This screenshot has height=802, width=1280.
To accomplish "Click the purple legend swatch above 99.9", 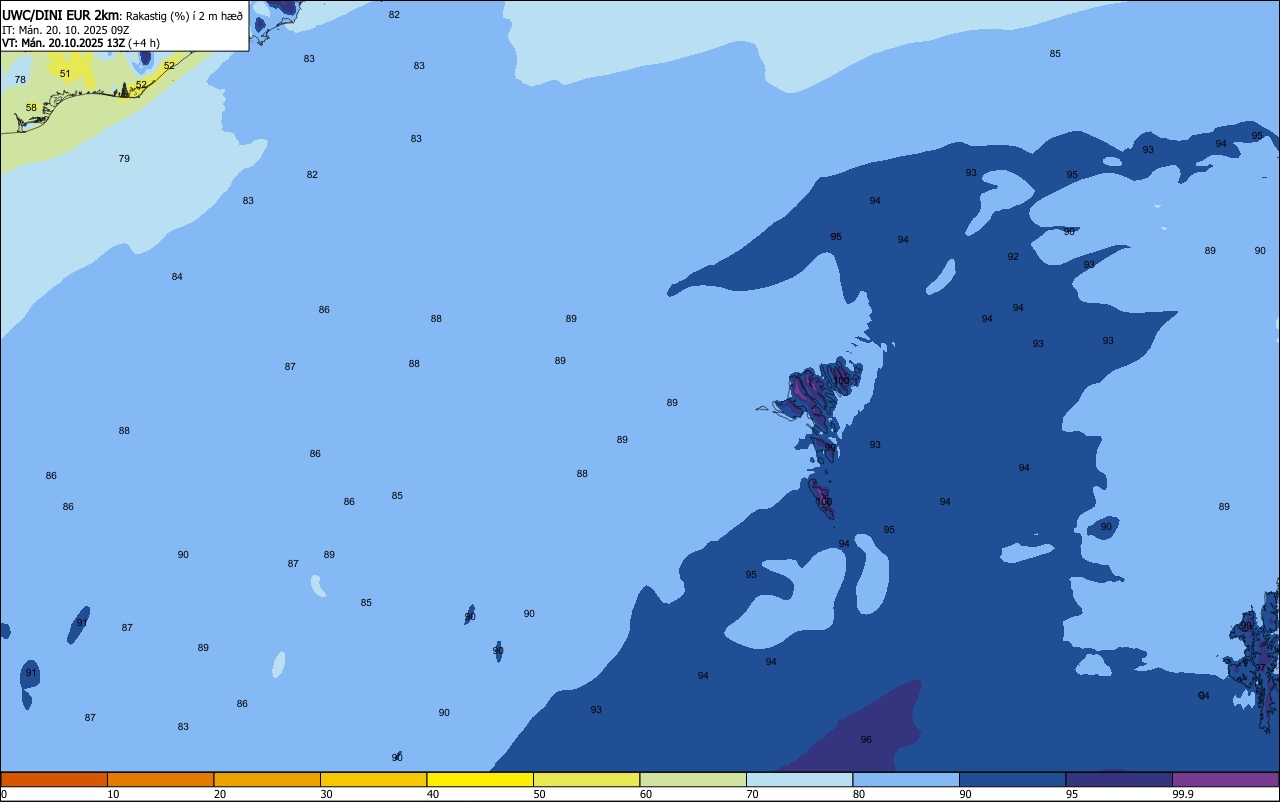I will 1225,779.
